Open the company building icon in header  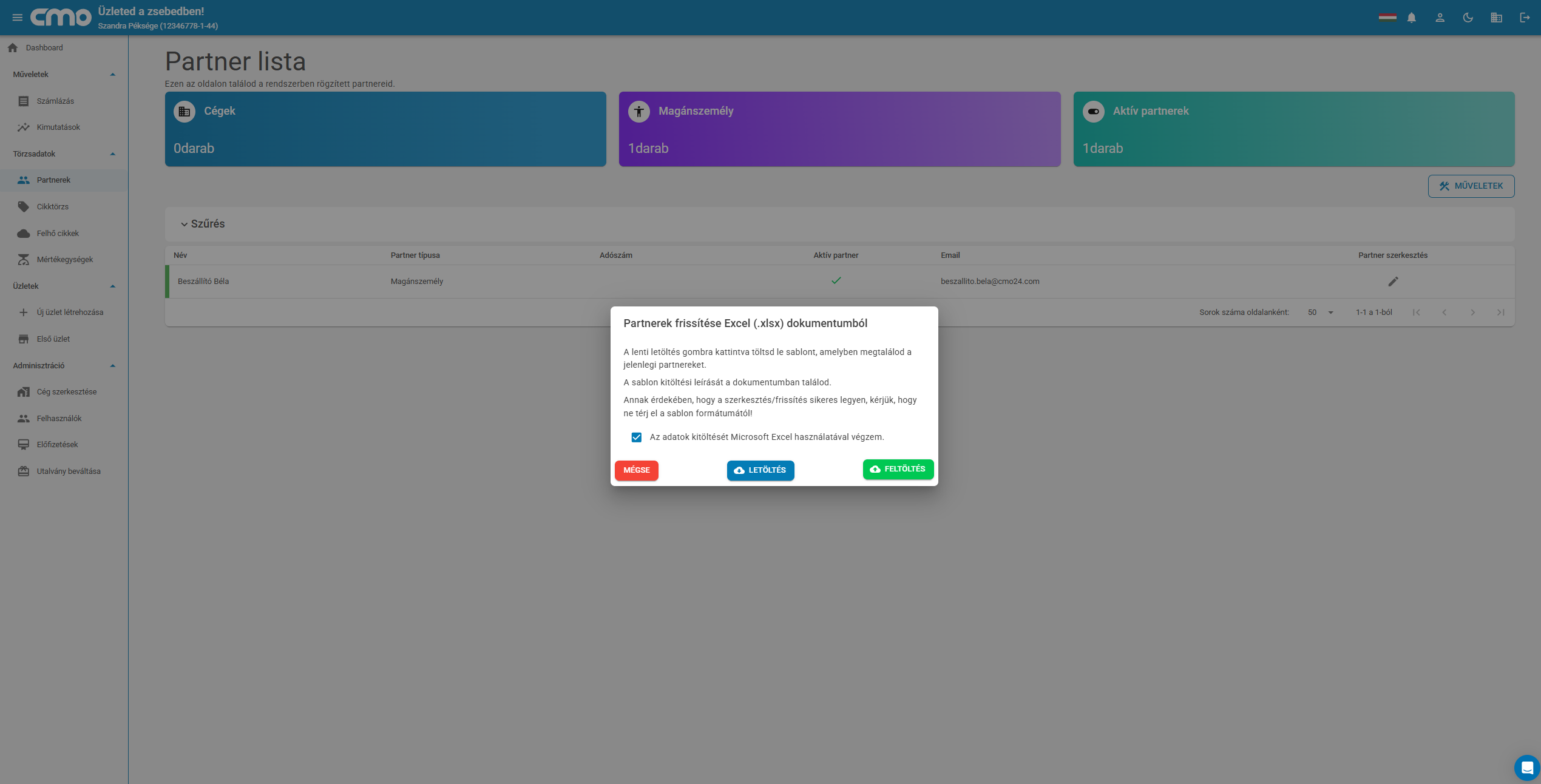[1496, 18]
